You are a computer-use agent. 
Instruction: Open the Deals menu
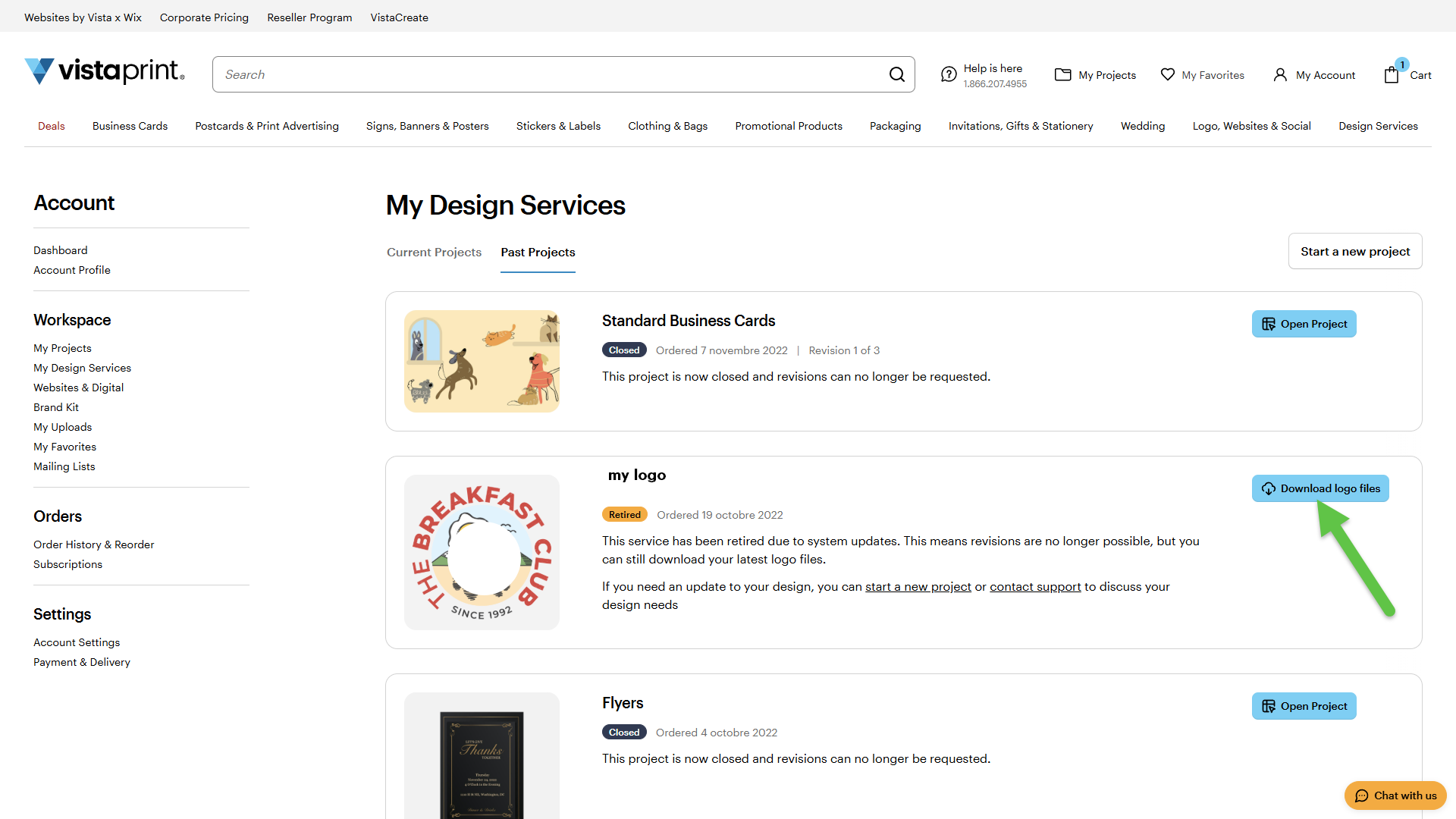[x=52, y=126]
